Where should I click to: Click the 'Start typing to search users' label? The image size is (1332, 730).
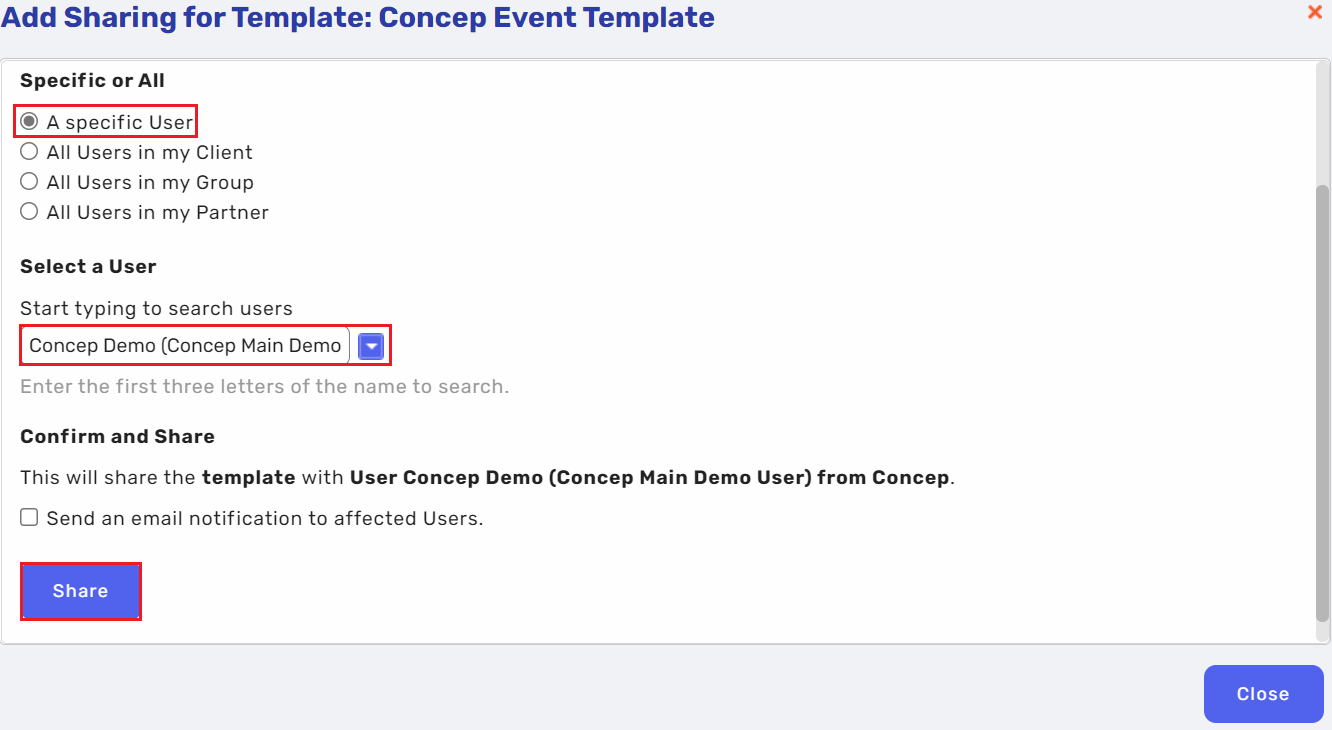coord(156,308)
